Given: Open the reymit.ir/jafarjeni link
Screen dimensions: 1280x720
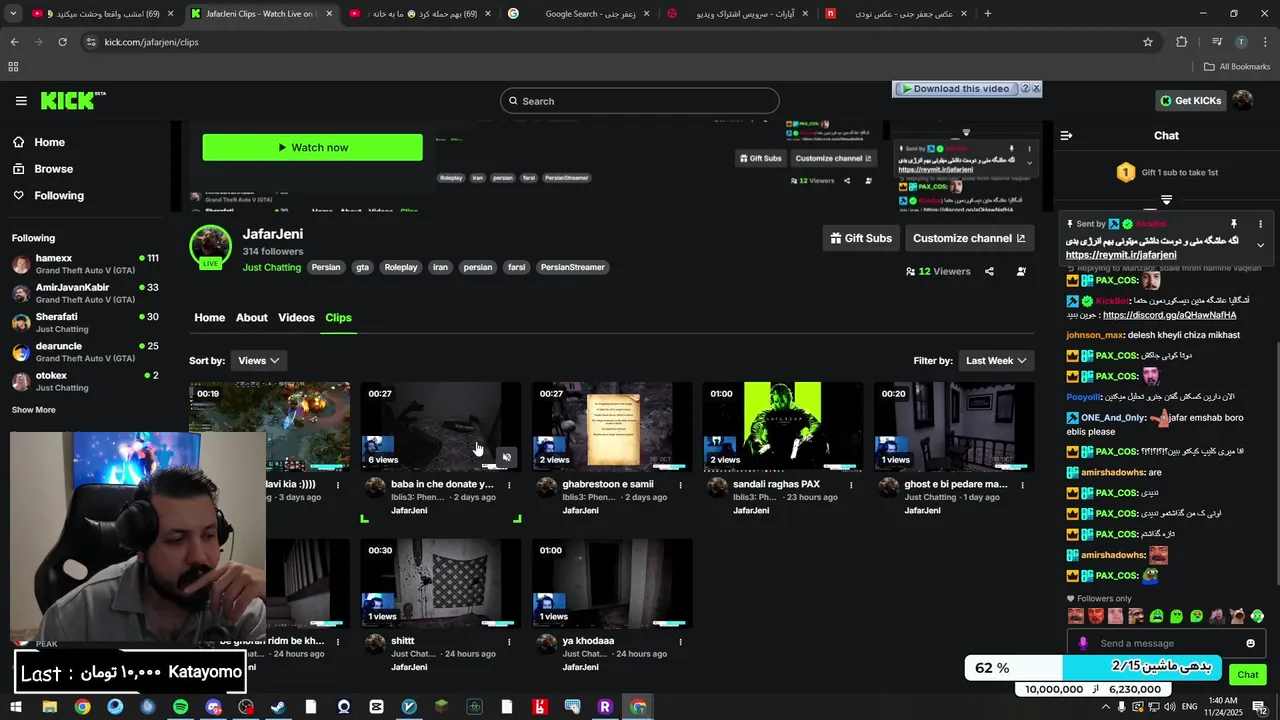Looking at the screenshot, I should pyautogui.click(x=1121, y=255).
